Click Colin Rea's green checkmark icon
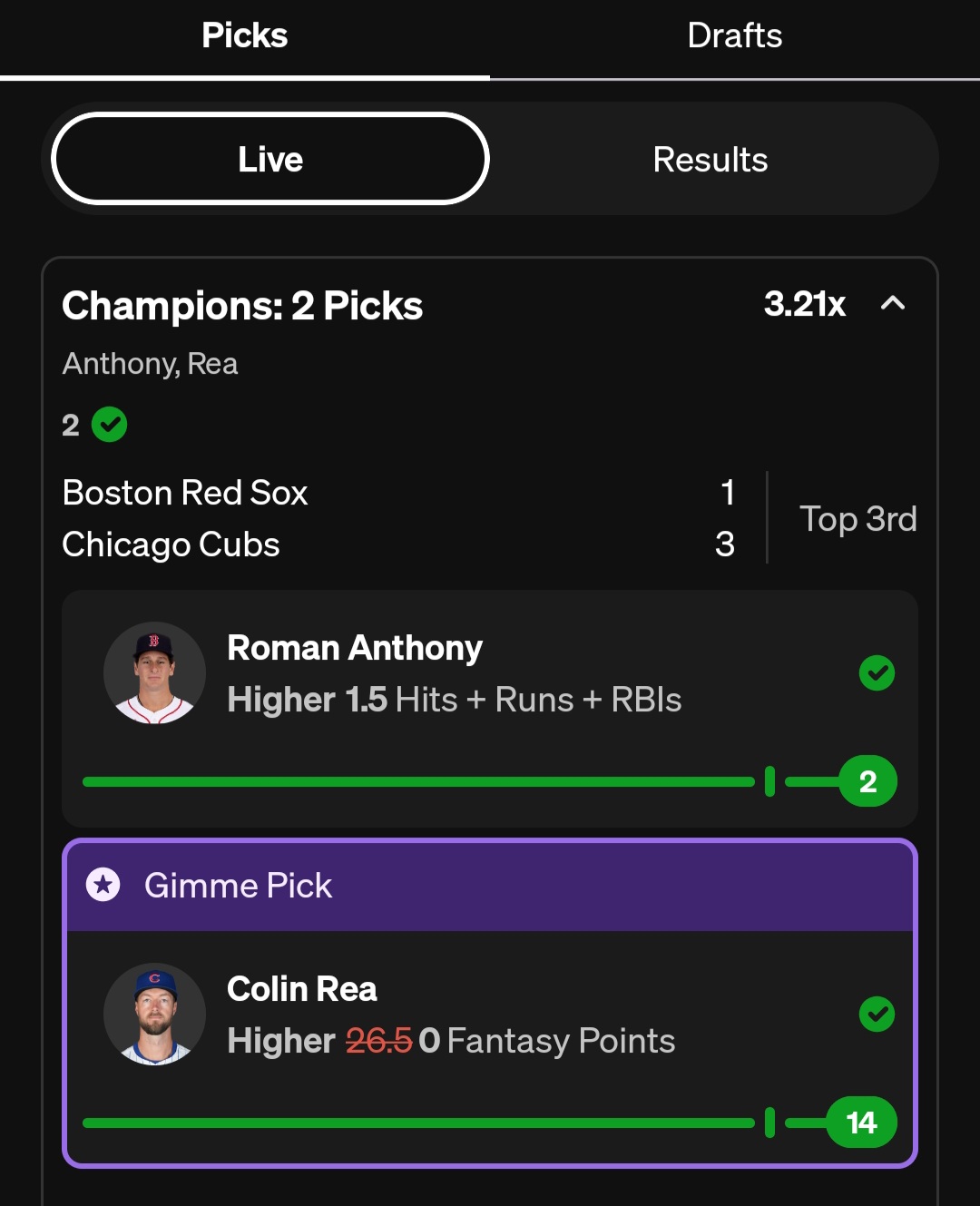This screenshot has height=1206, width=980. pyautogui.click(x=877, y=1015)
